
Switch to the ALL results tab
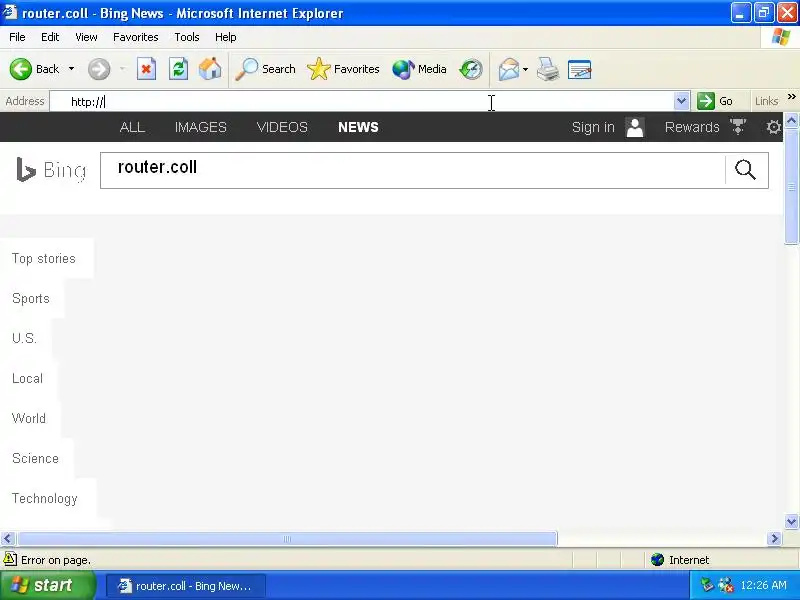132,127
